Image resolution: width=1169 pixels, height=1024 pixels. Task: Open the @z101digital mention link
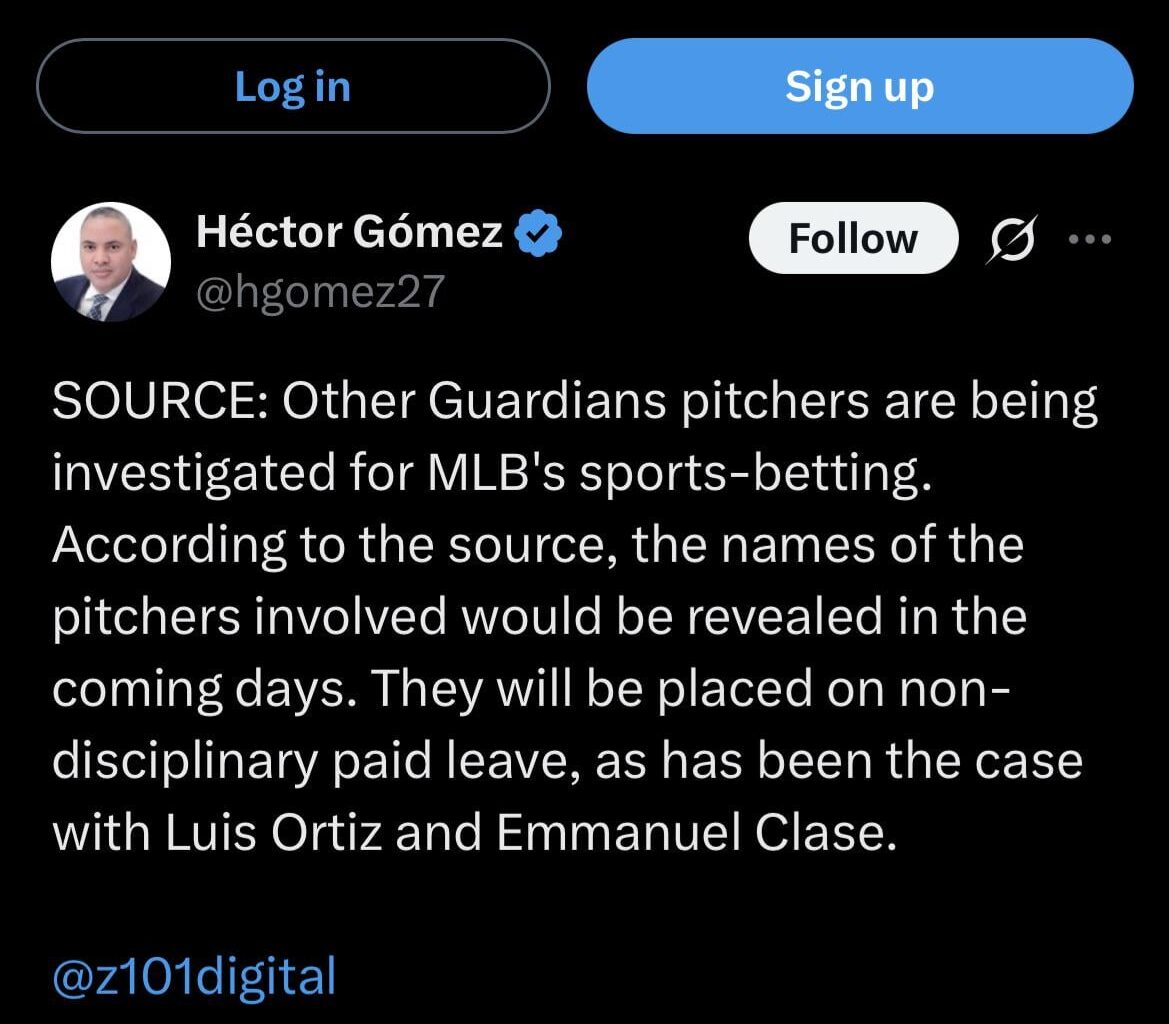pos(194,976)
